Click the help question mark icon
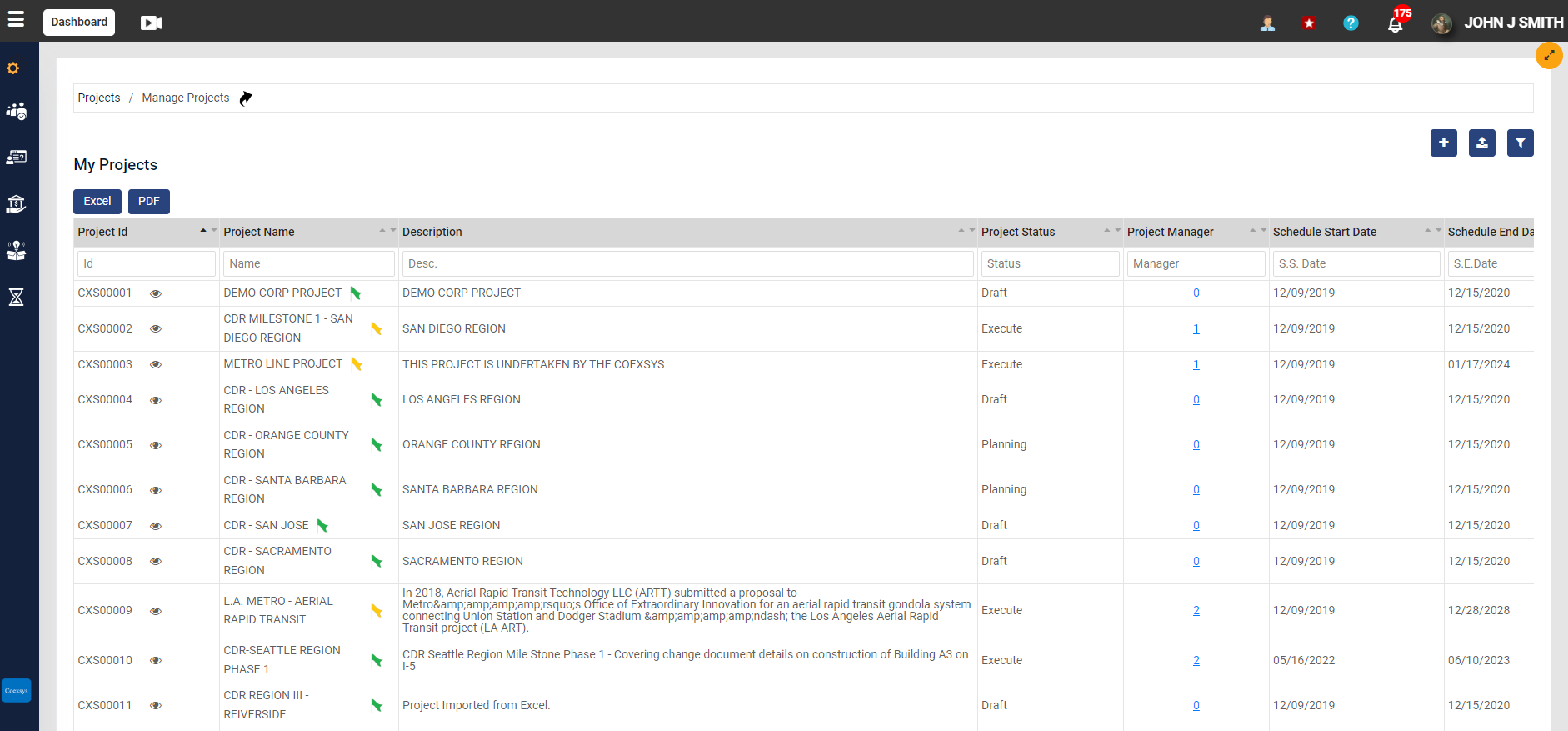 (x=1351, y=23)
